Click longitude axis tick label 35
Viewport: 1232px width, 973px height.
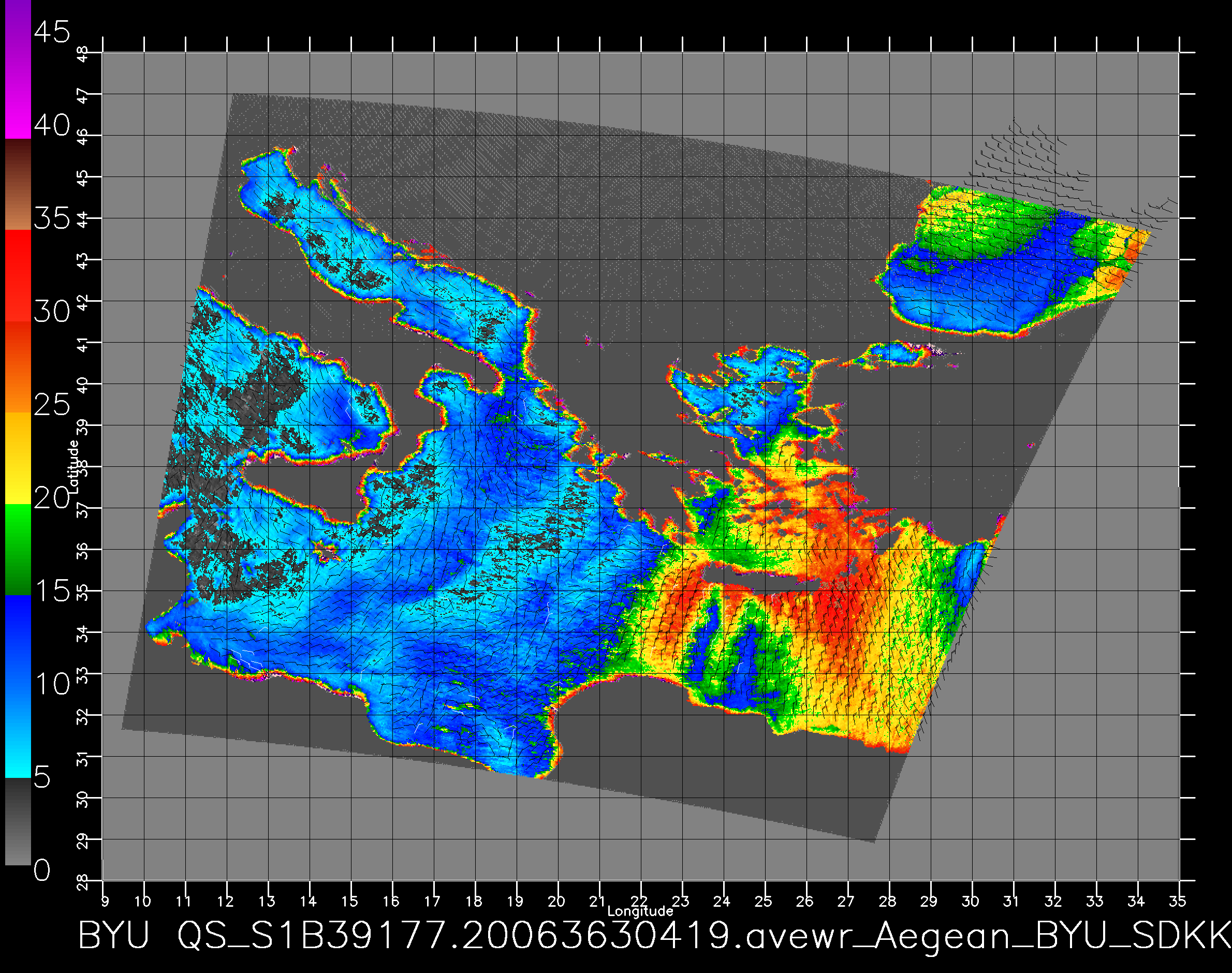click(1178, 901)
